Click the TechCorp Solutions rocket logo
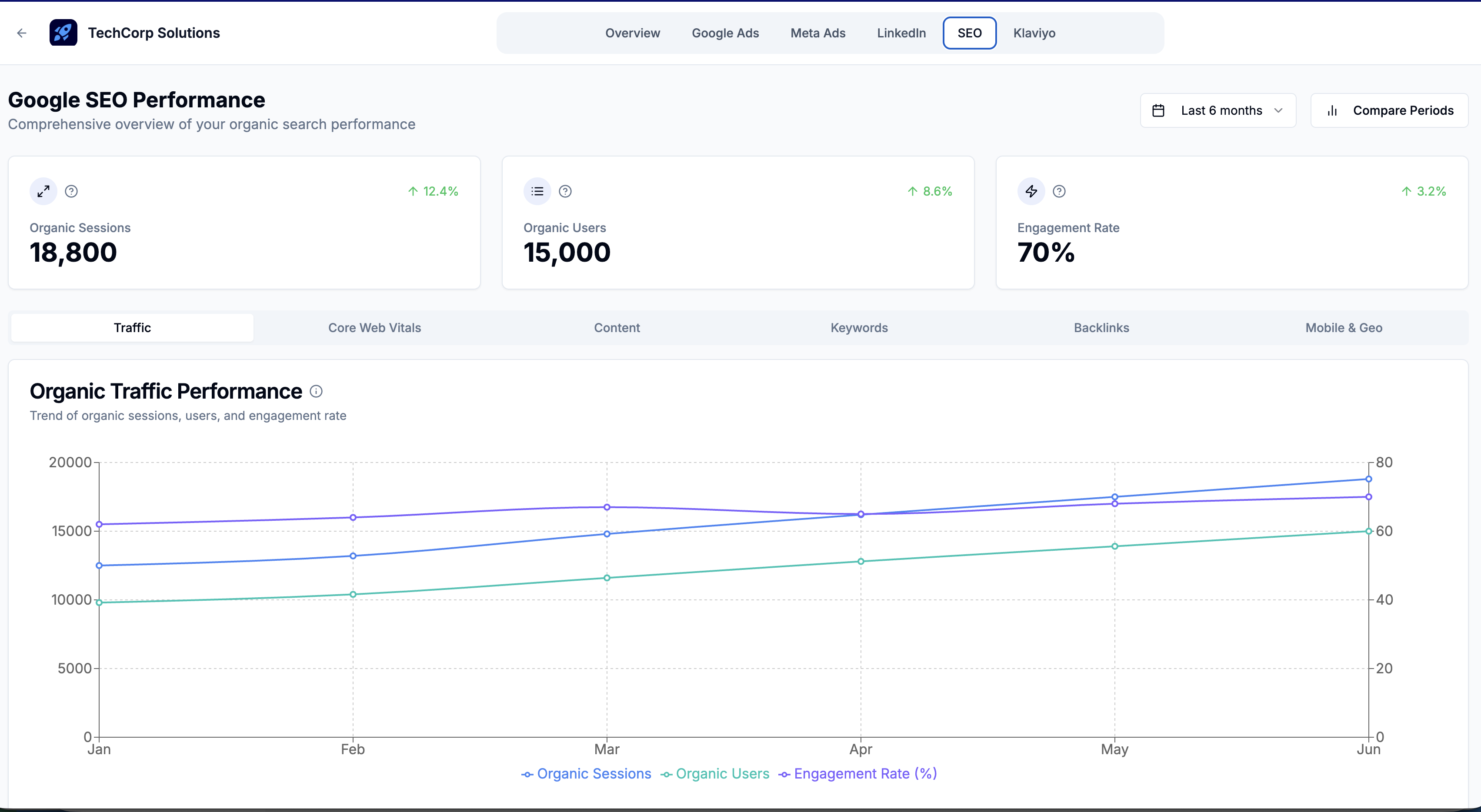1481x812 pixels. tap(63, 33)
